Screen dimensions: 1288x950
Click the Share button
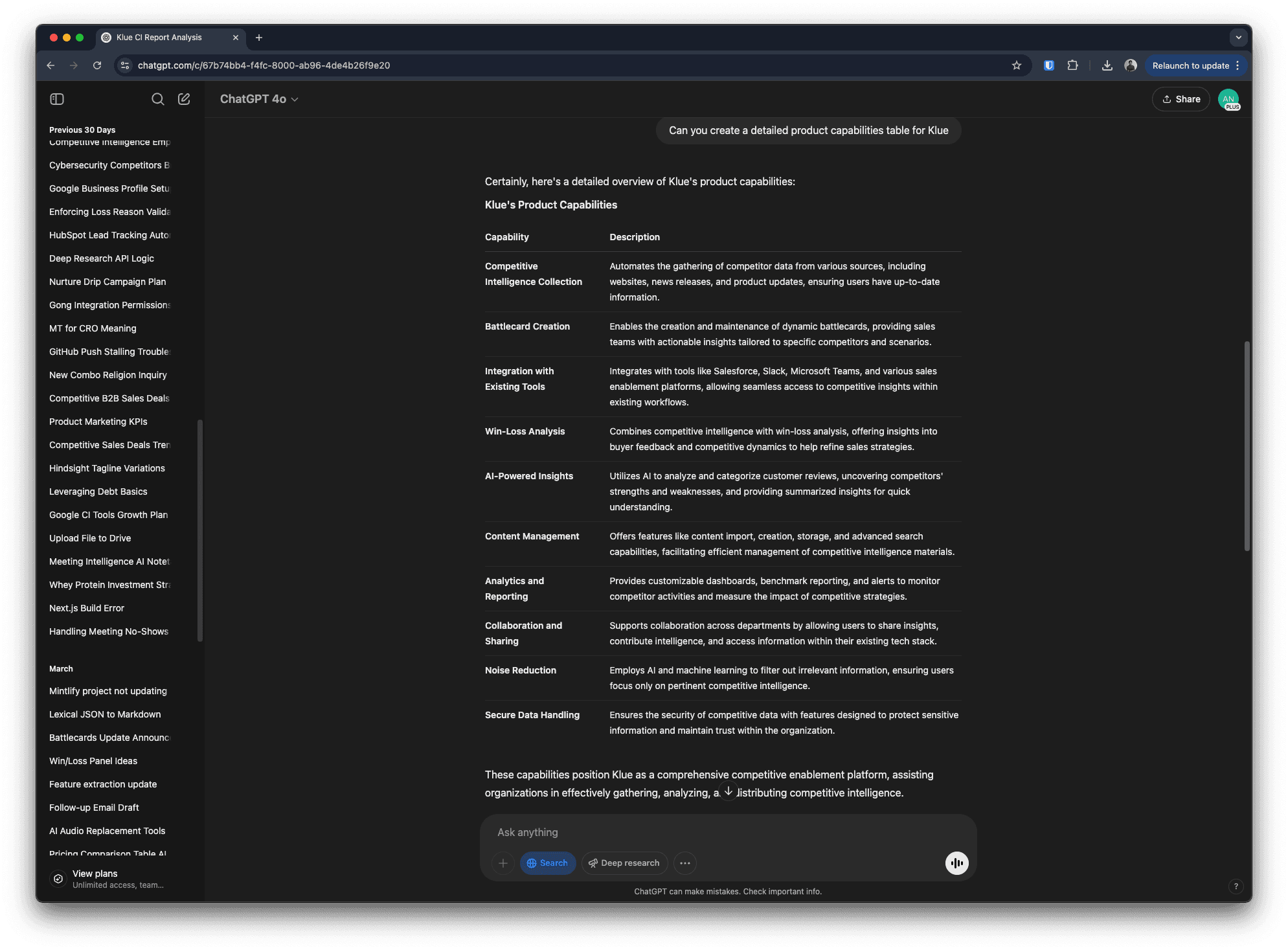click(1181, 99)
